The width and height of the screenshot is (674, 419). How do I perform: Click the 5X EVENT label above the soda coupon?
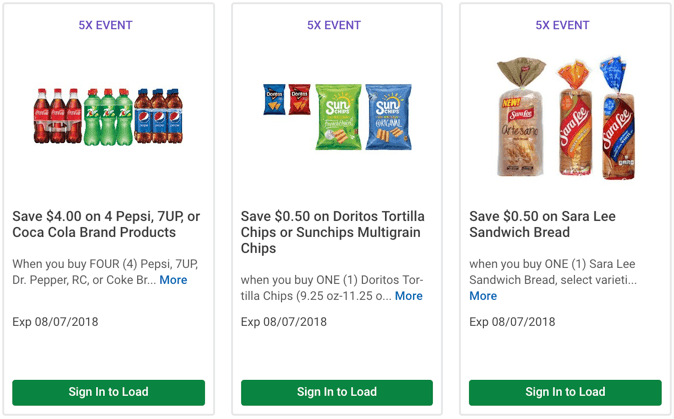pyautogui.click(x=105, y=25)
